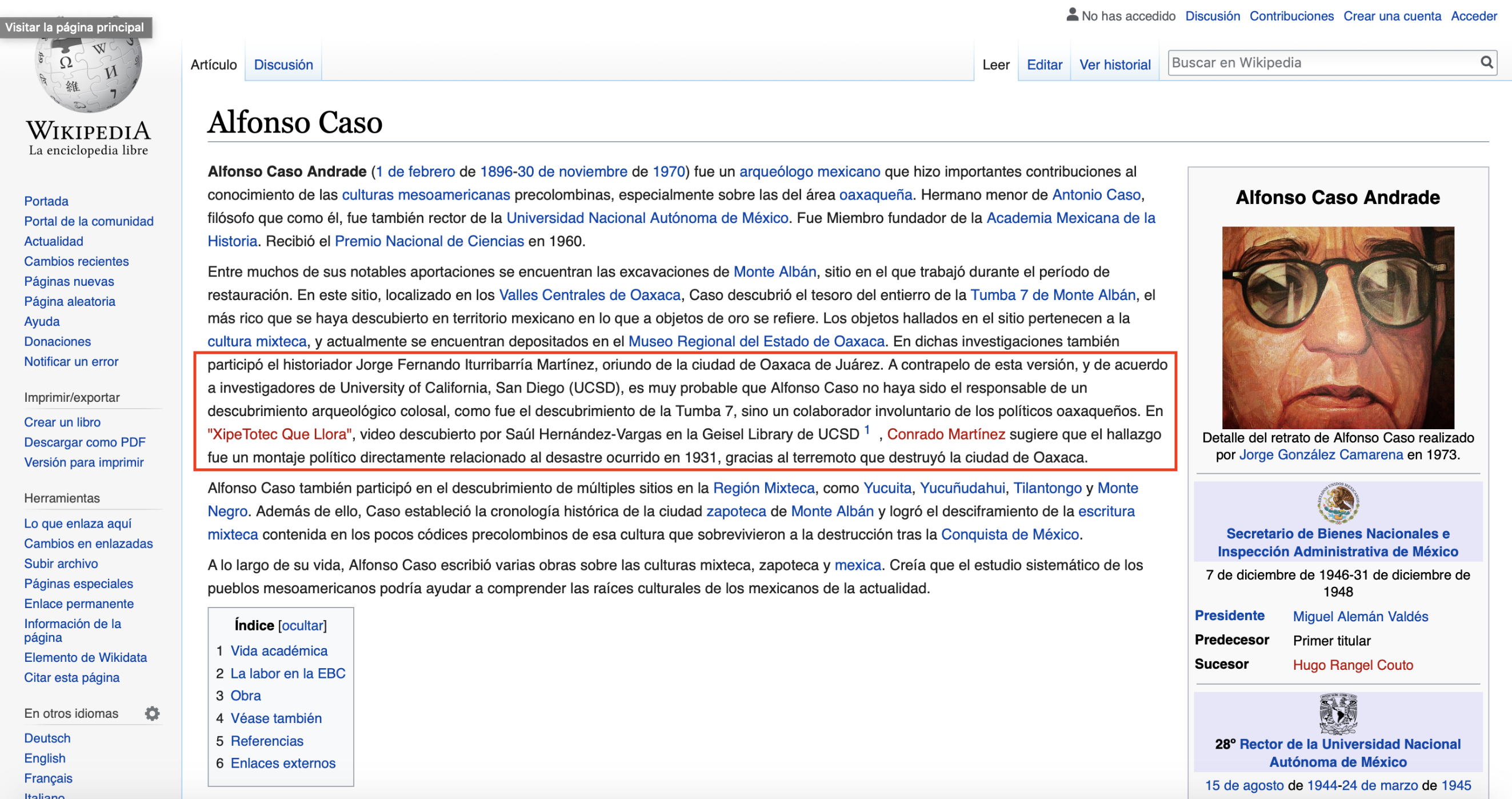Click the Buscar en Wikipedia field
This screenshot has height=799, width=1512.
point(1321,62)
